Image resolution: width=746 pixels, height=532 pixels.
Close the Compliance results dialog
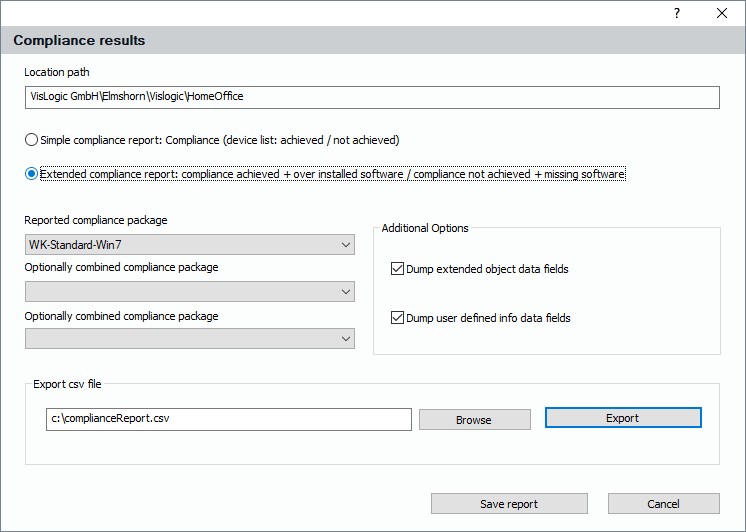pos(722,13)
